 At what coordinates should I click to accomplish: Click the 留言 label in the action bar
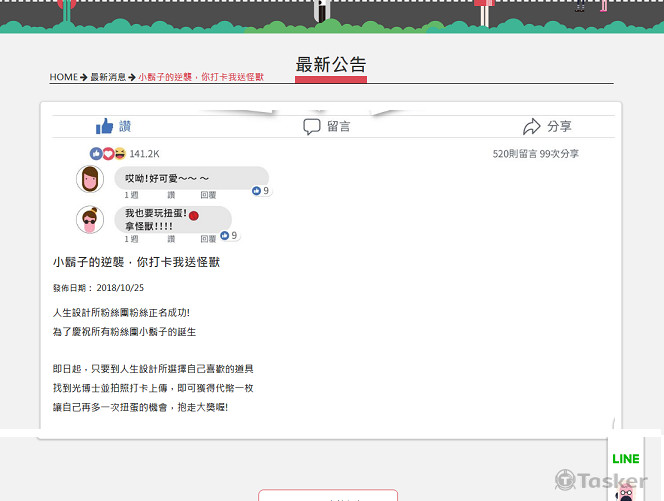pyautogui.click(x=338, y=126)
